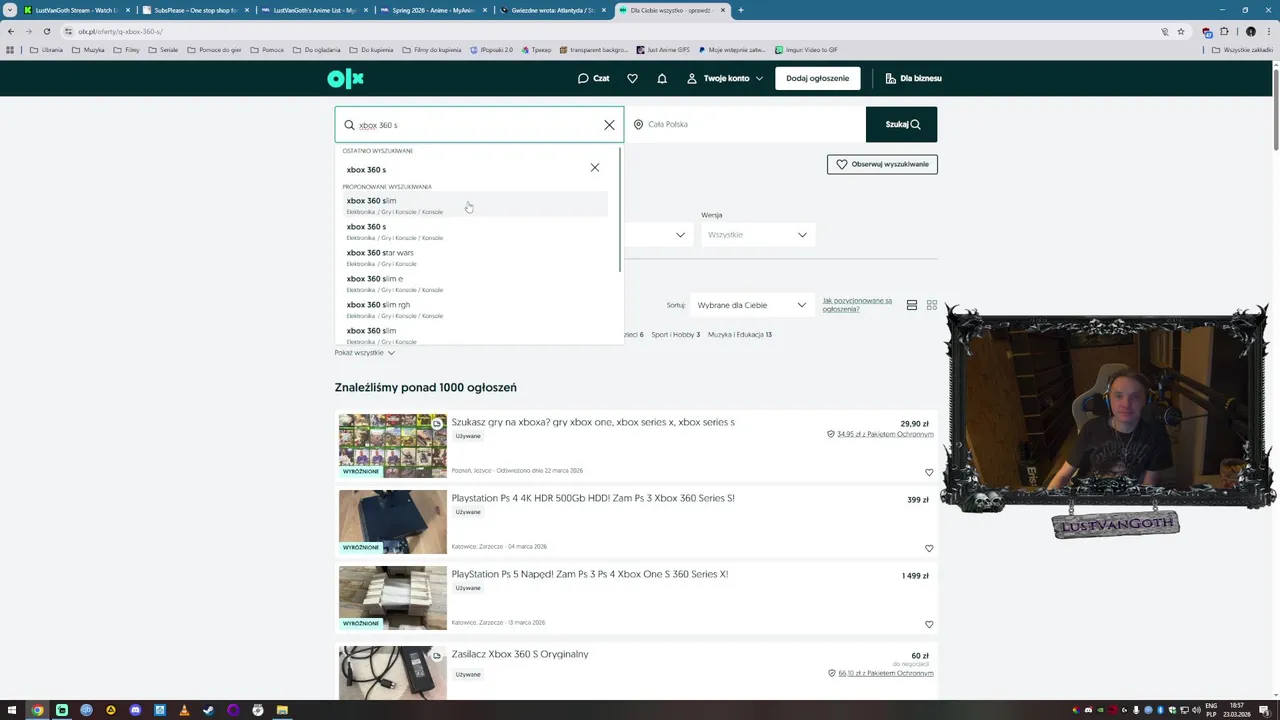The width and height of the screenshot is (1280, 720).
Task: Save the Szukasz gry na xboxa listing heart
Action: click(929, 472)
